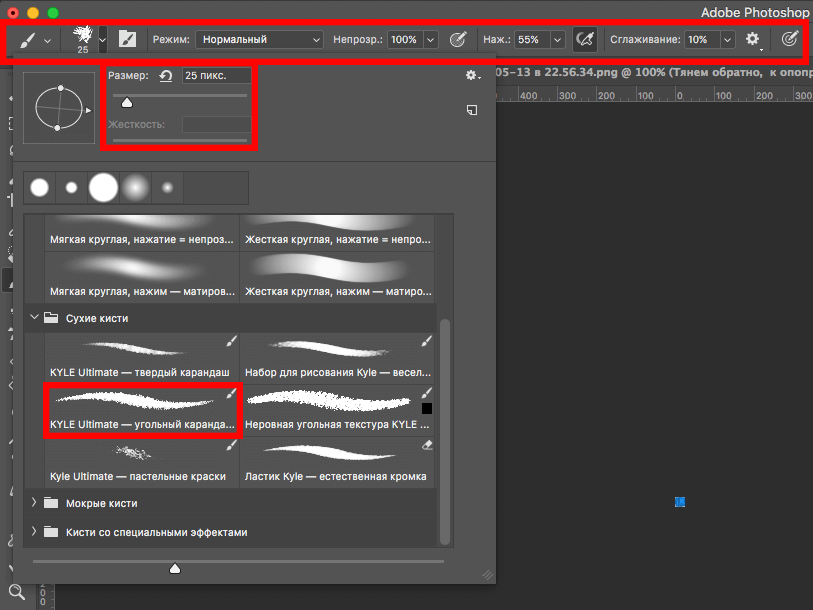The width and height of the screenshot is (813, 610).
Task: Click the brush thumbnail size slider handle
Action: (x=175, y=569)
